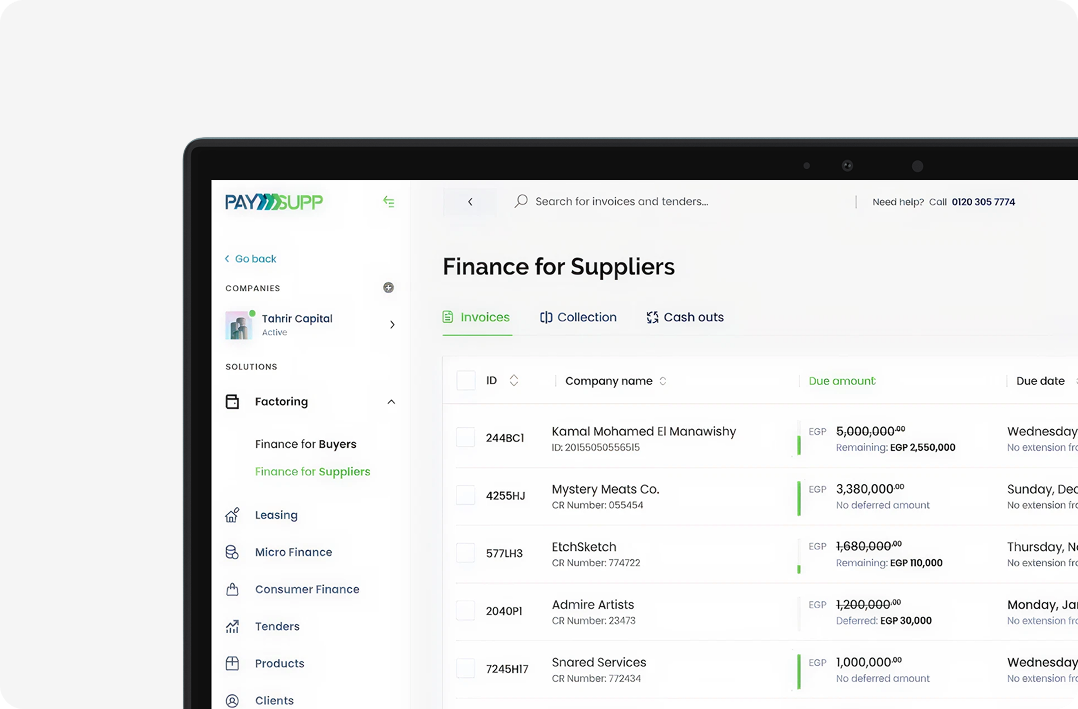Switch to the Collection tab
The height and width of the screenshot is (709, 1078).
578,317
